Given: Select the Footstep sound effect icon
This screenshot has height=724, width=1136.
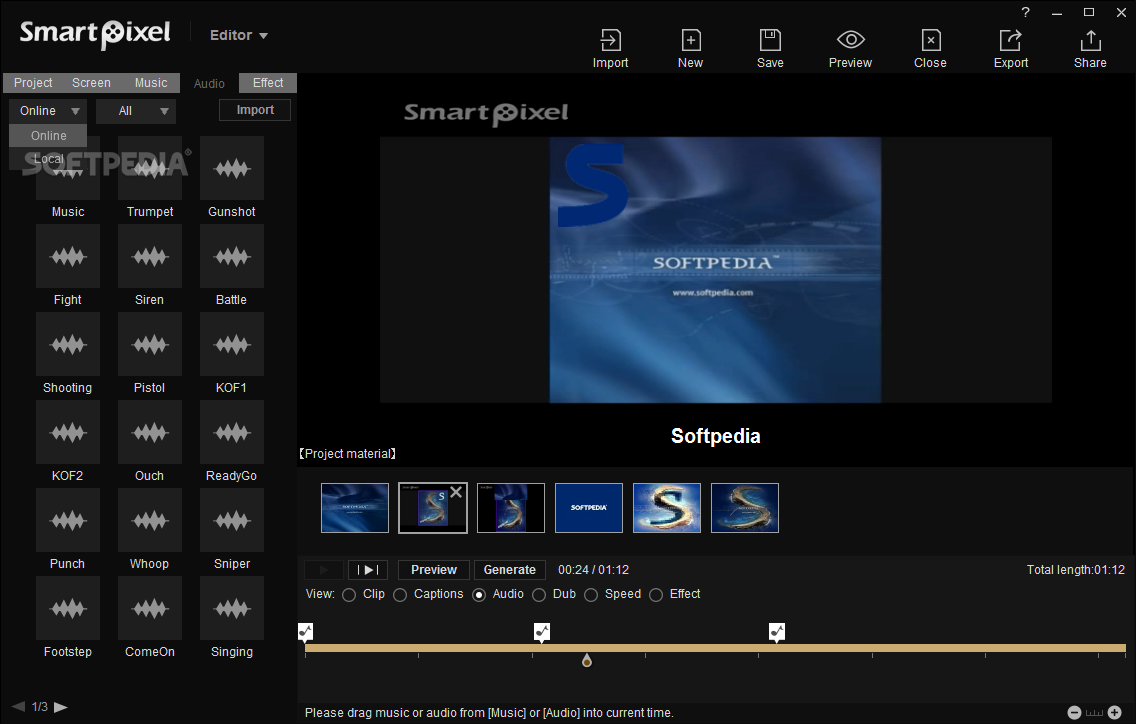Looking at the screenshot, I should point(68,608).
